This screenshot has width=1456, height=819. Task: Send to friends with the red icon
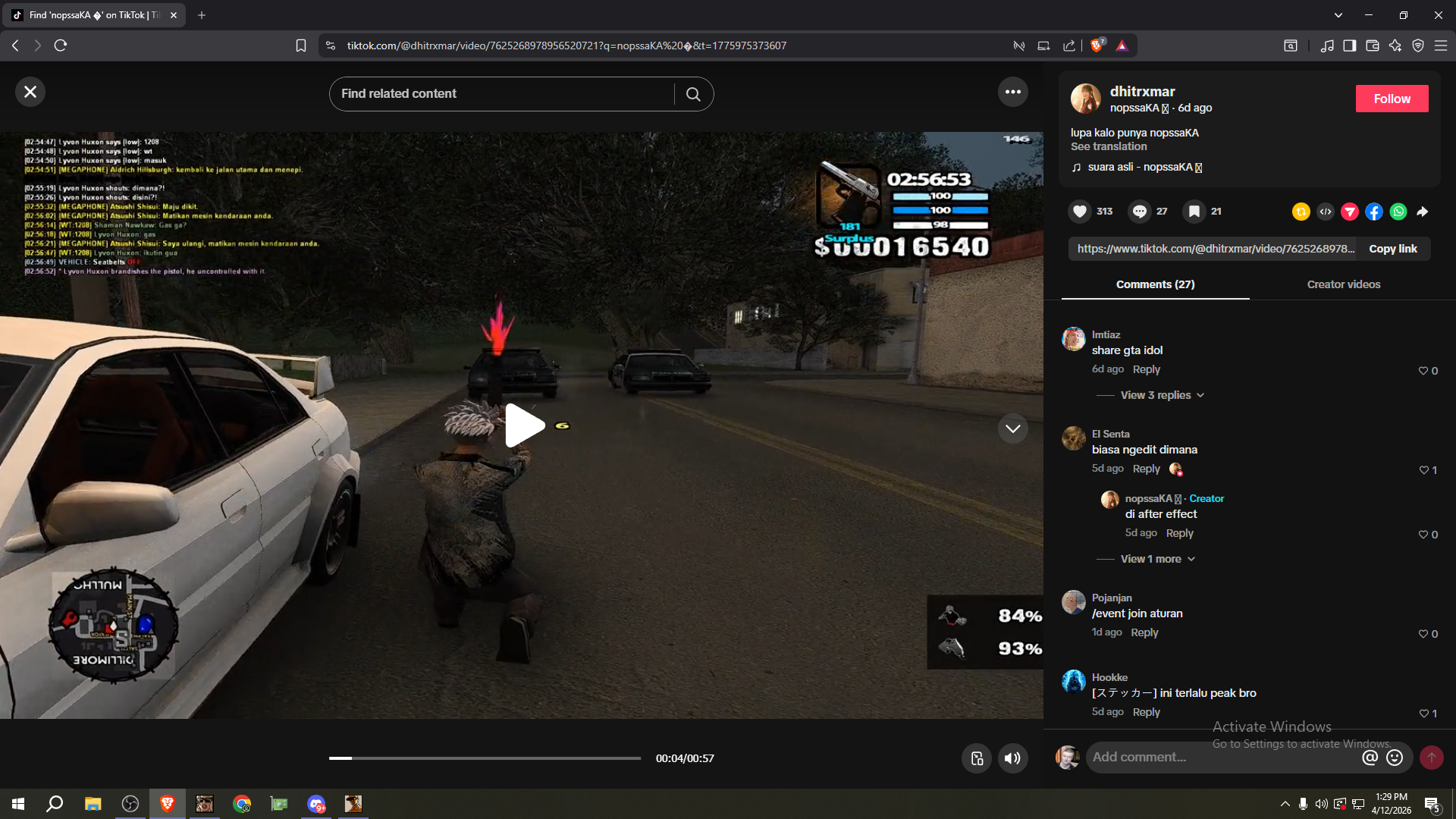[x=1350, y=212]
